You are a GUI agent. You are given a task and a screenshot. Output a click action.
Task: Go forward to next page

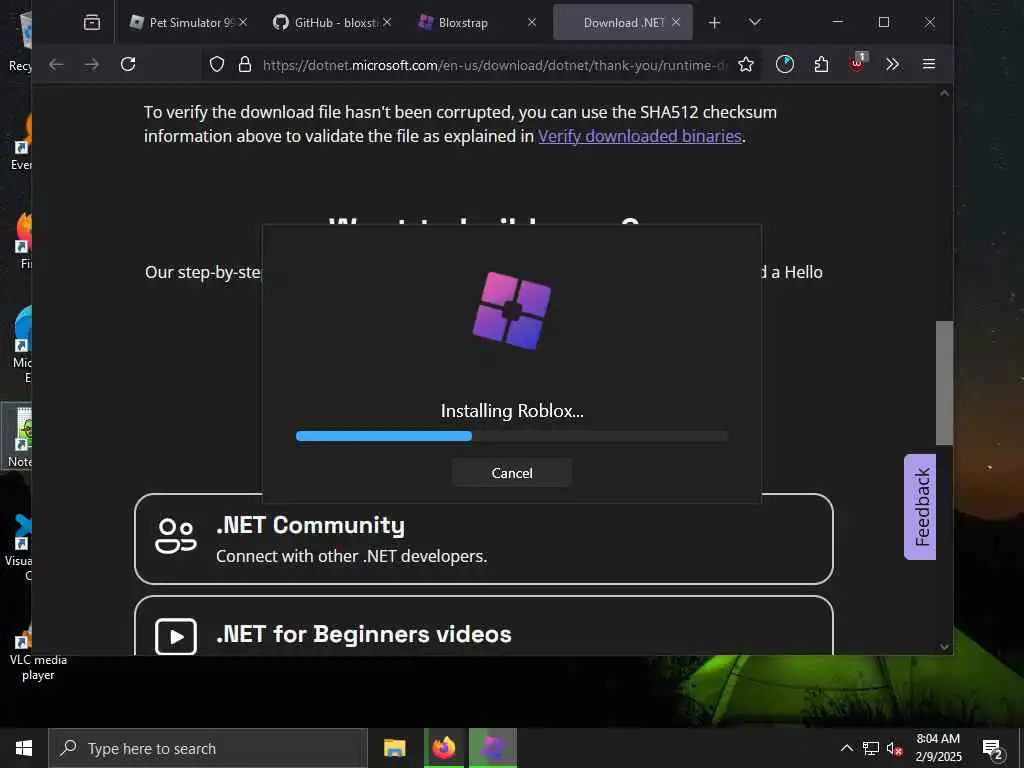click(92, 64)
